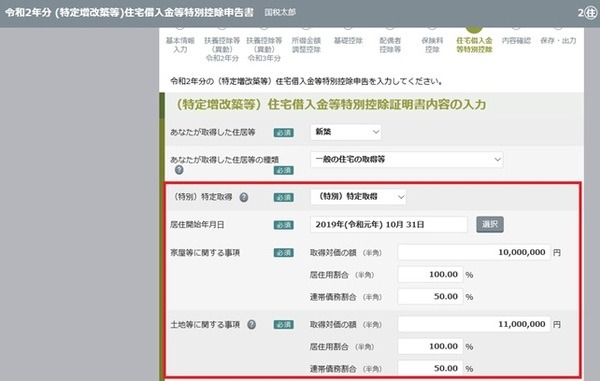Open あなたが取得した住居等 dropdown showing 新築
The width and height of the screenshot is (600, 381).
[x=346, y=132]
